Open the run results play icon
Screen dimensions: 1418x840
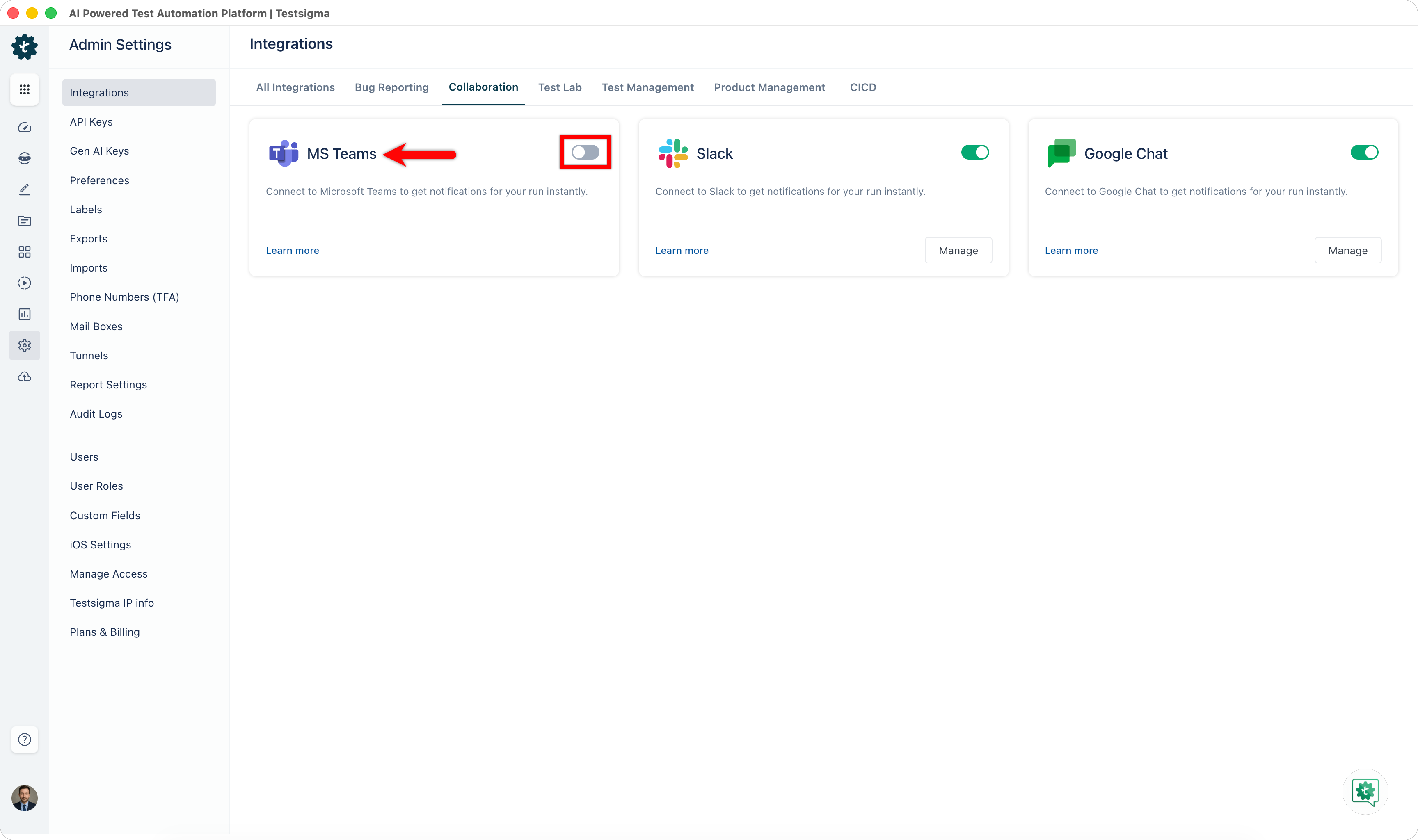tap(24, 283)
